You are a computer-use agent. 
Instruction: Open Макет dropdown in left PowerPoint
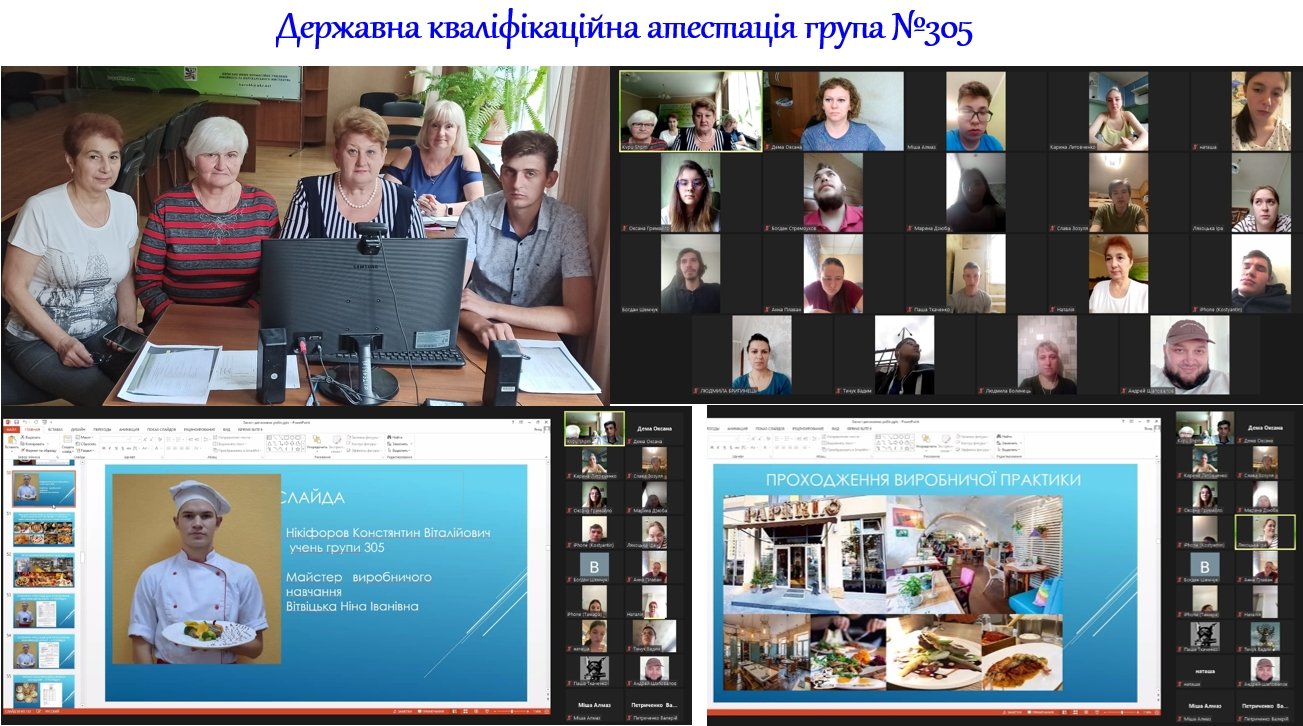click(x=84, y=437)
